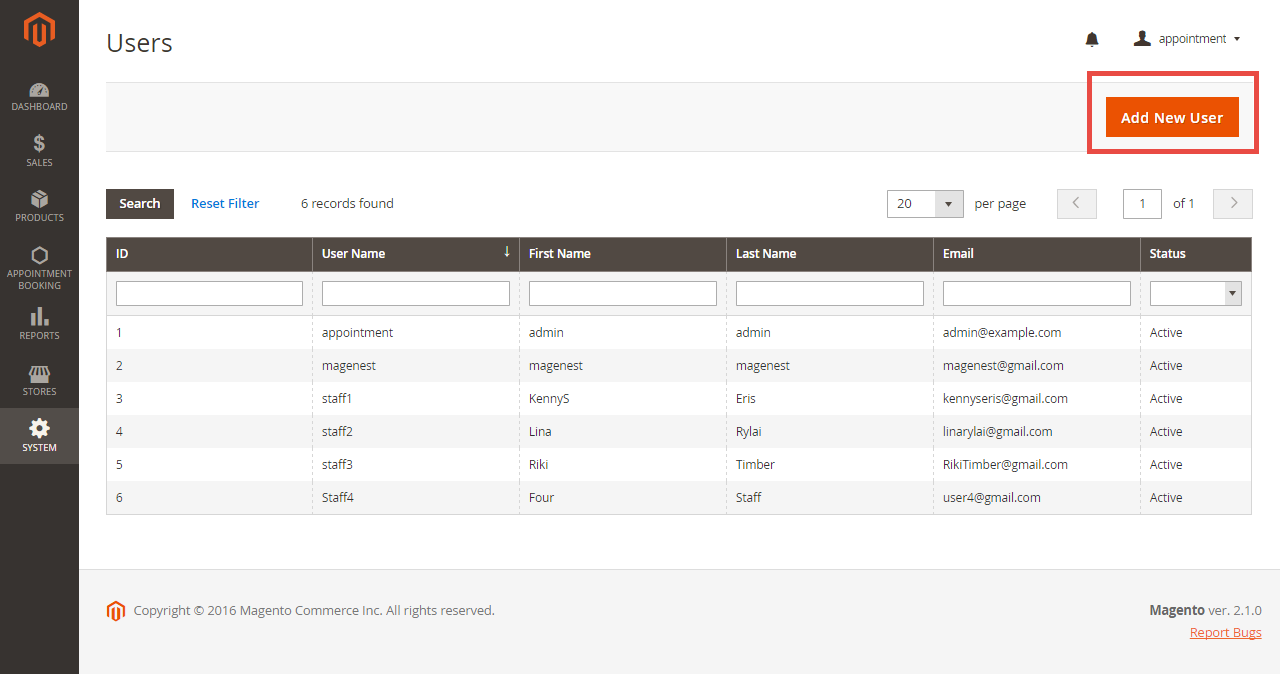Screen dimensions: 1280x674
Task: Click the Reset Filter link
Action: [x=225, y=204]
